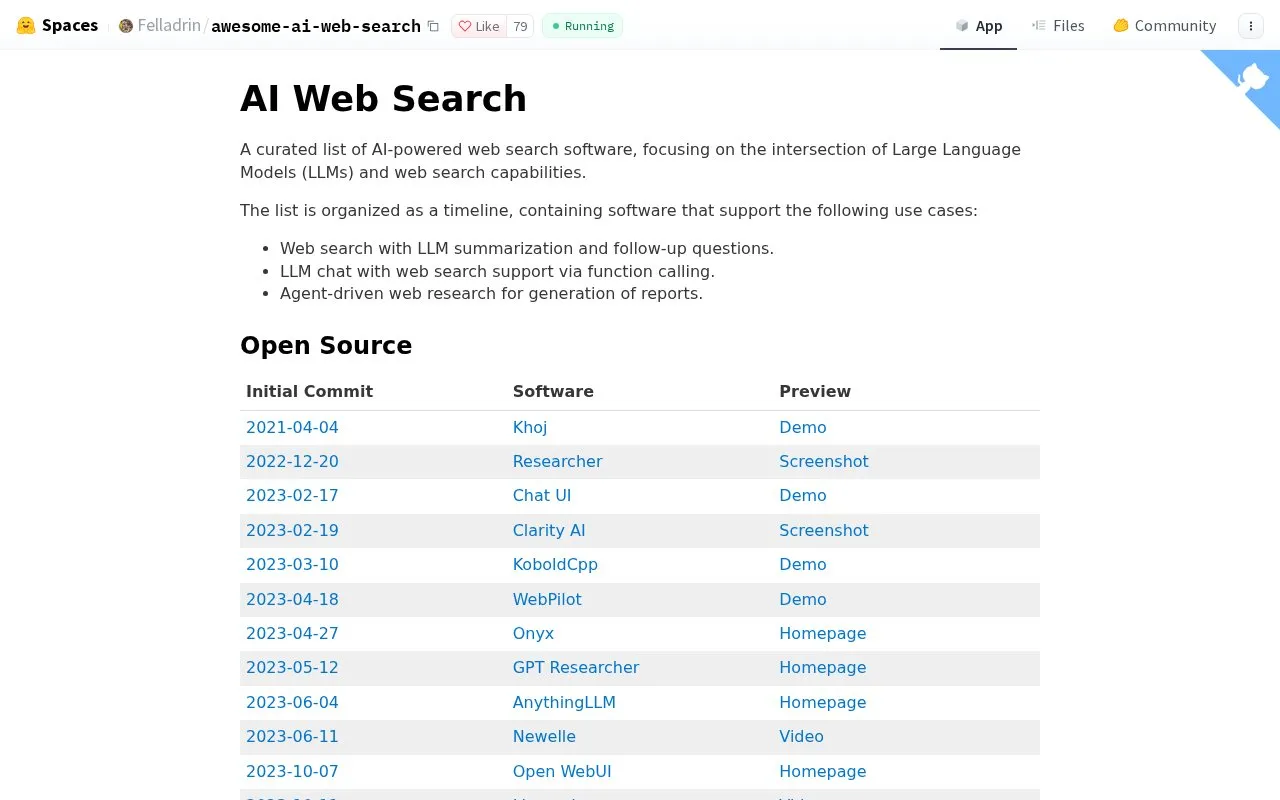Image resolution: width=1280 pixels, height=800 pixels.
Task: Open the three-dot more options menu
Action: (1251, 26)
